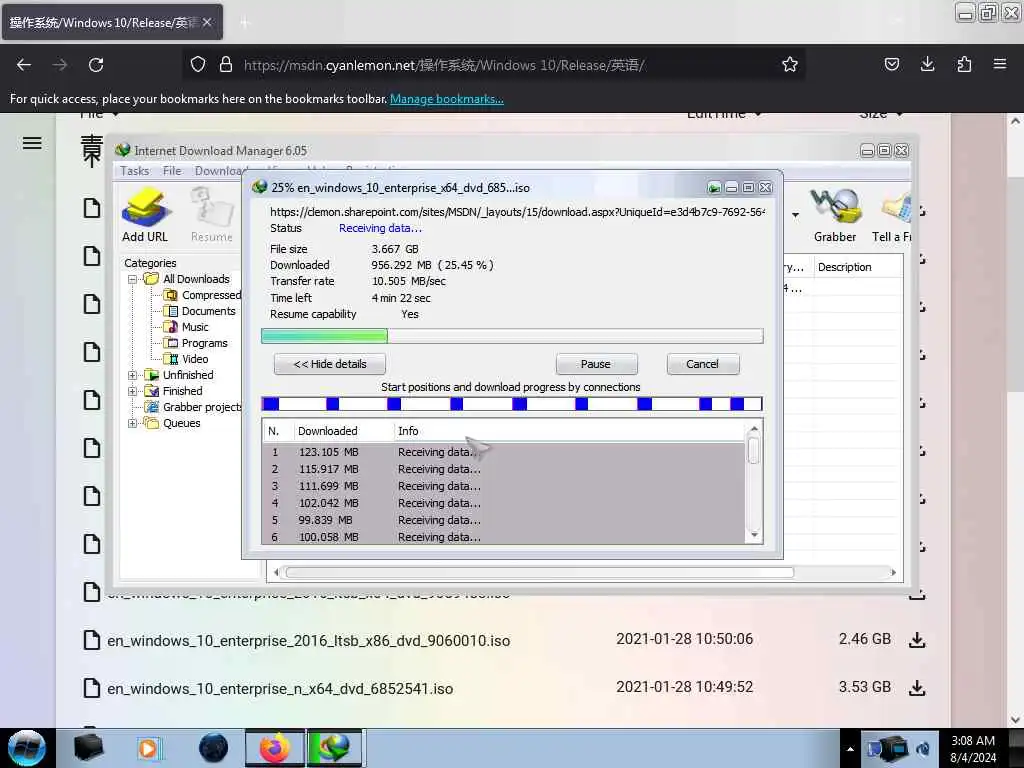The height and width of the screenshot is (768, 1024).
Task: Click the toolbar overflow arrow left of Grabber
Action: (795, 215)
